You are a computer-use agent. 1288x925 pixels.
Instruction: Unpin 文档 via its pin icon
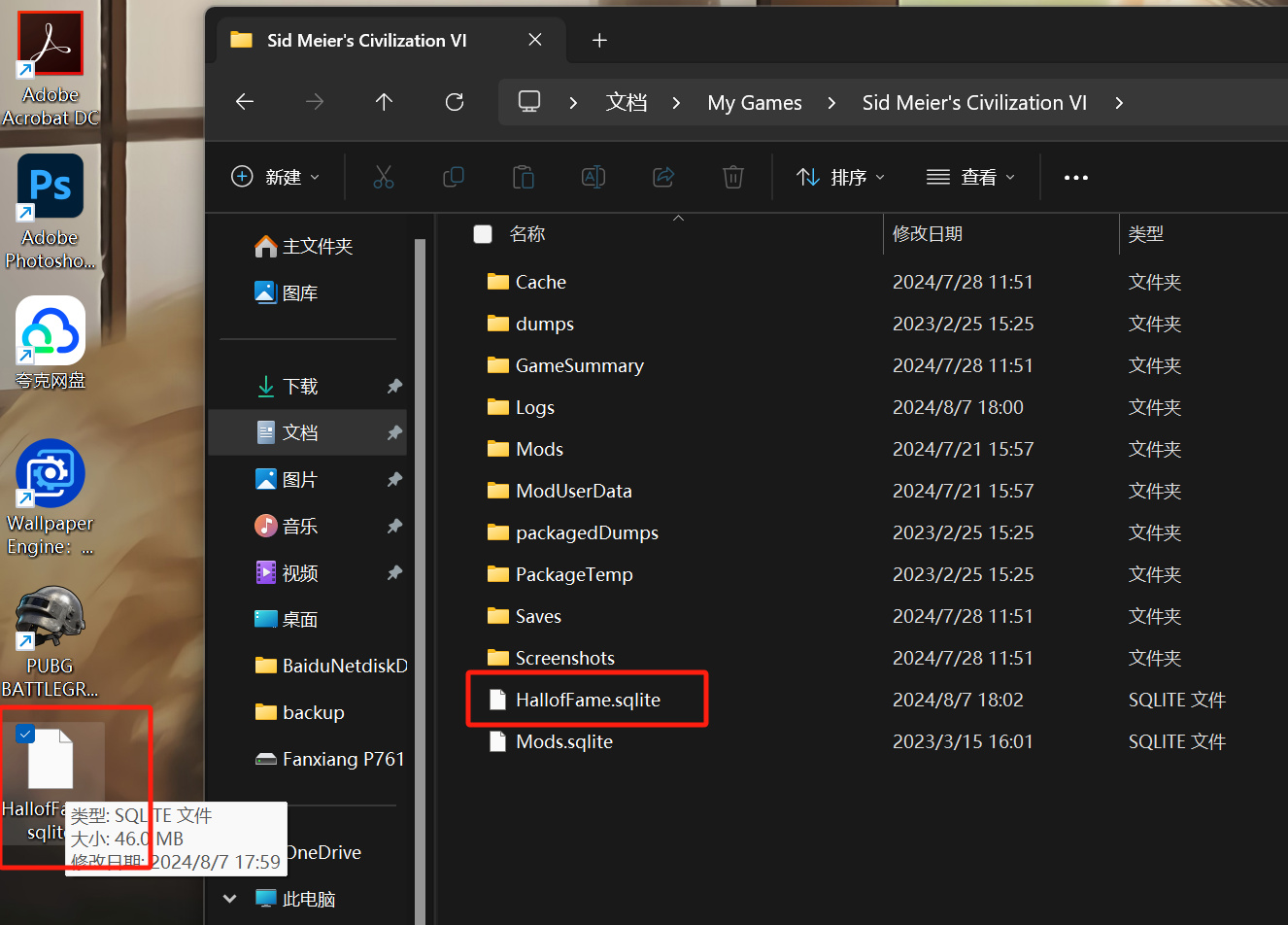coord(394,433)
